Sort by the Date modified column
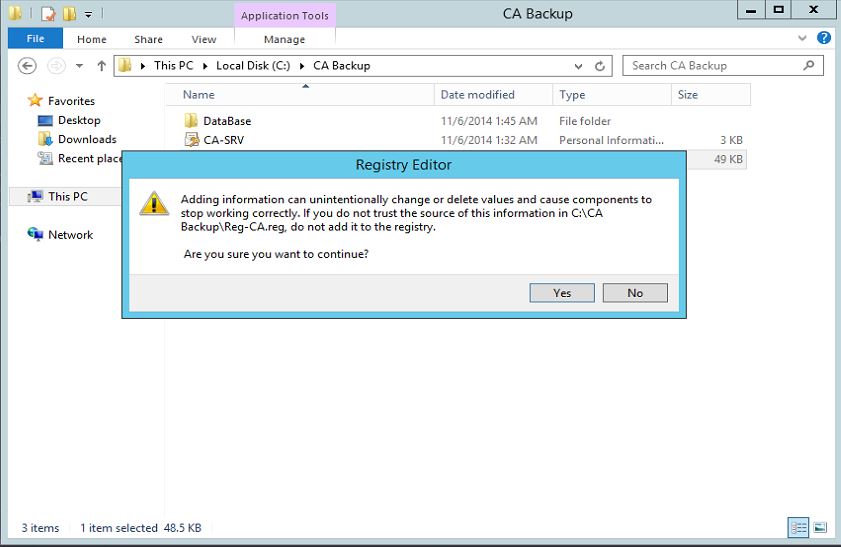This screenshot has height=547, width=841. pyautogui.click(x=493, y=94)
